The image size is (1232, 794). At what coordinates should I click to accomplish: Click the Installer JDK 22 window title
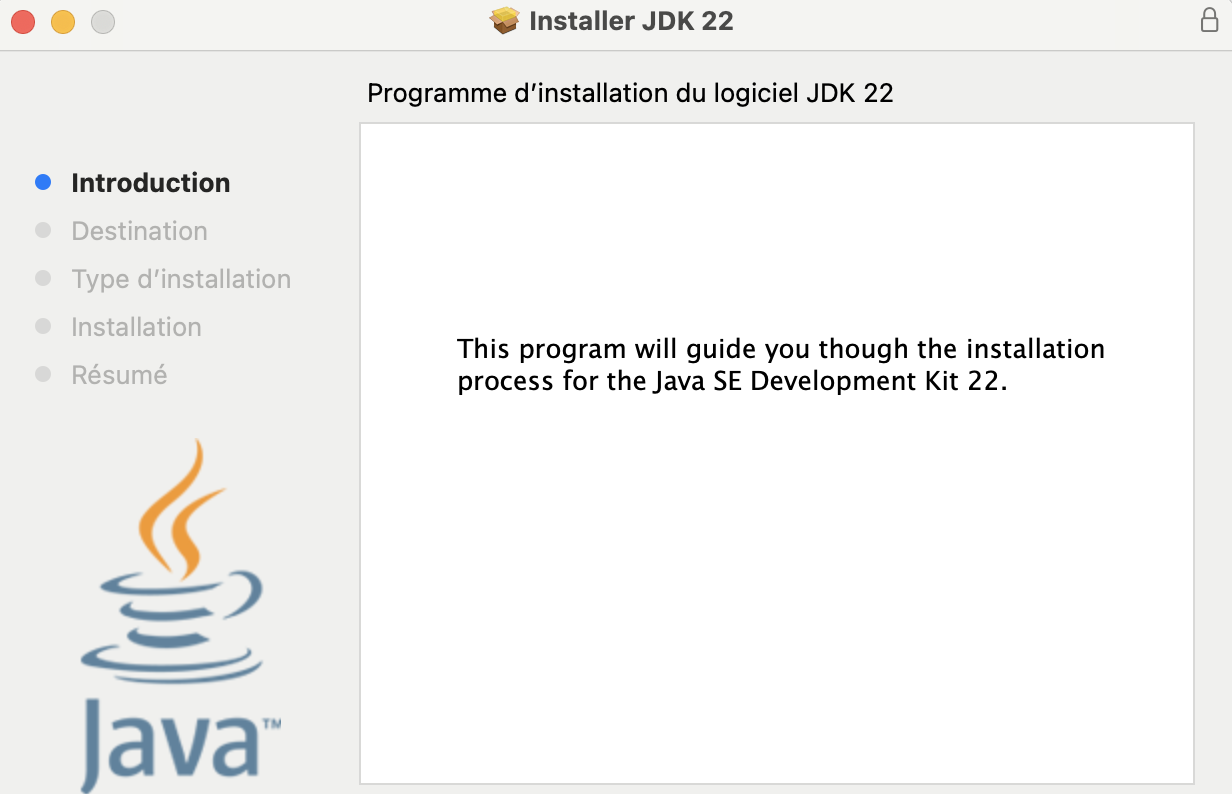pos(630,20)
